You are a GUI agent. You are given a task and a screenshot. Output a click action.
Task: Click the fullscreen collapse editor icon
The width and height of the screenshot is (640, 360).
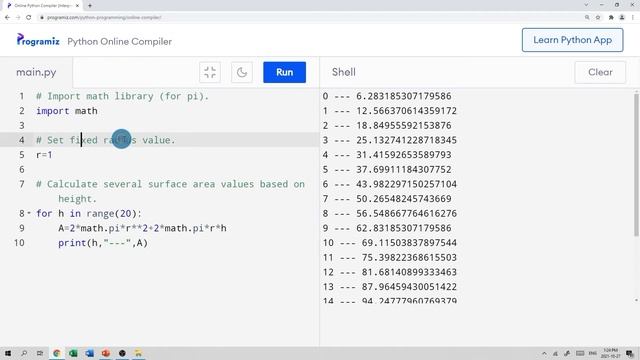coord(210,72)
